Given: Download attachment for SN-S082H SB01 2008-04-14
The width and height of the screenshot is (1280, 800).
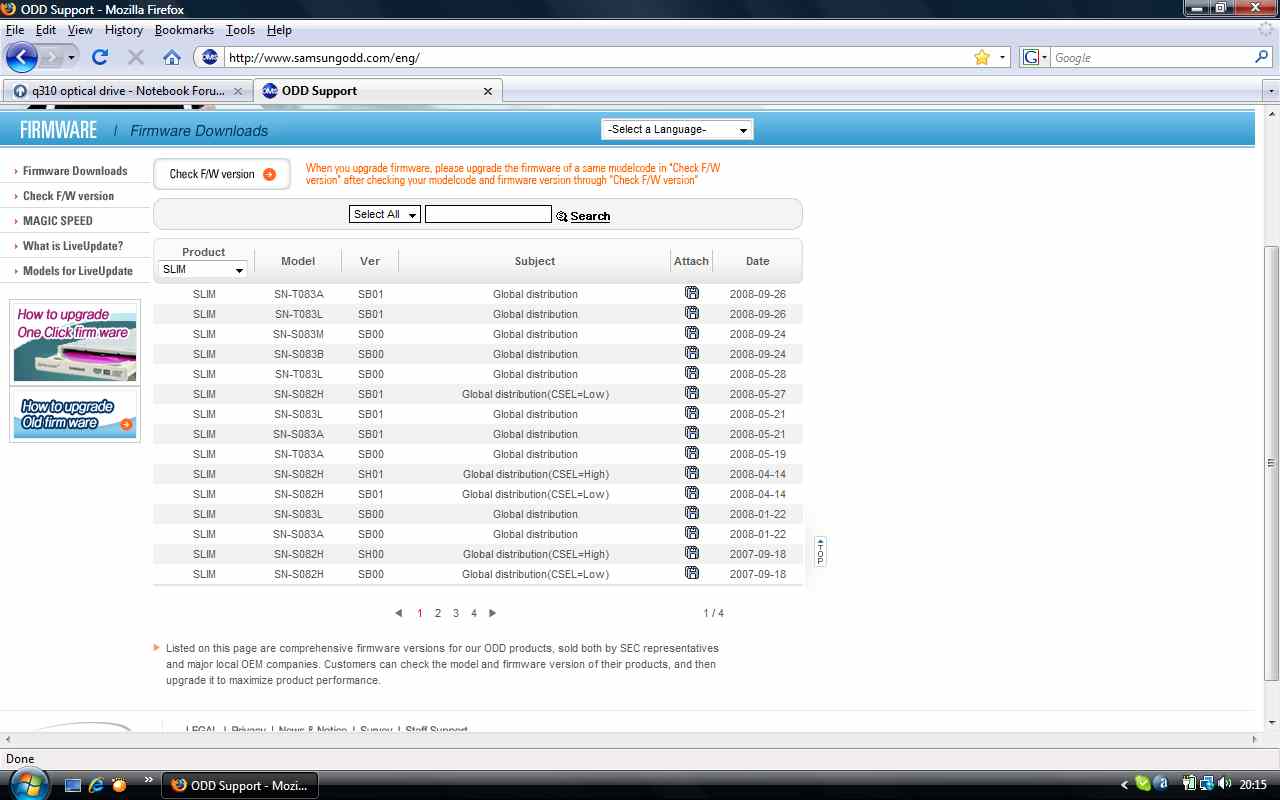Looking at the screenshot, I should pos(692,493).
